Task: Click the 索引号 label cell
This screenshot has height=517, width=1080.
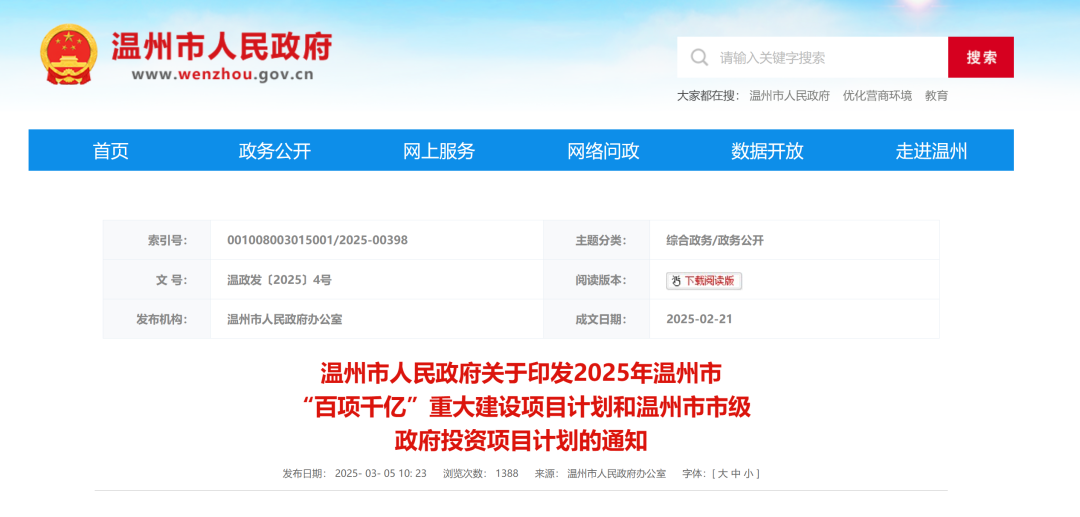Action: pyautogui.click(x=157, y=240)
